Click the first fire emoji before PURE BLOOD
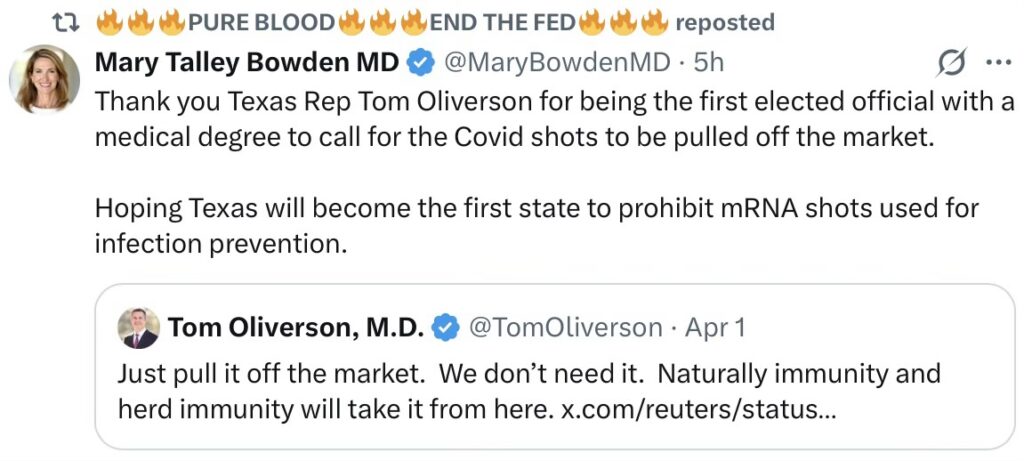 [x=109, y=21]
